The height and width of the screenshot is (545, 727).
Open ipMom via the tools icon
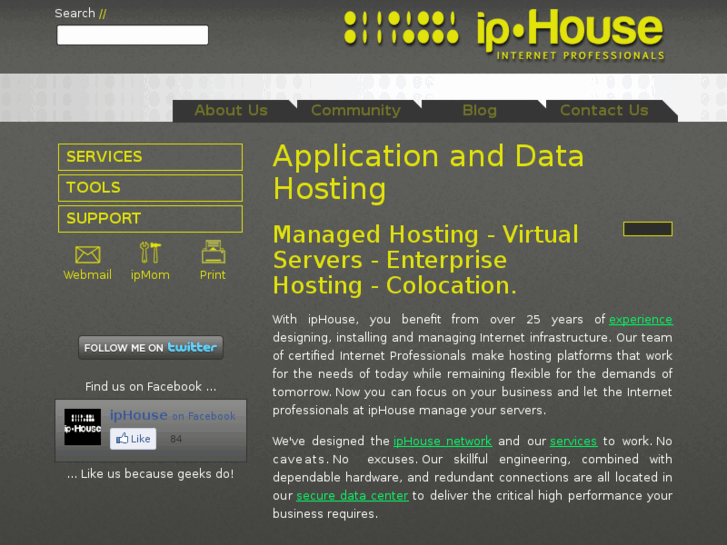[x=150, y=253]
